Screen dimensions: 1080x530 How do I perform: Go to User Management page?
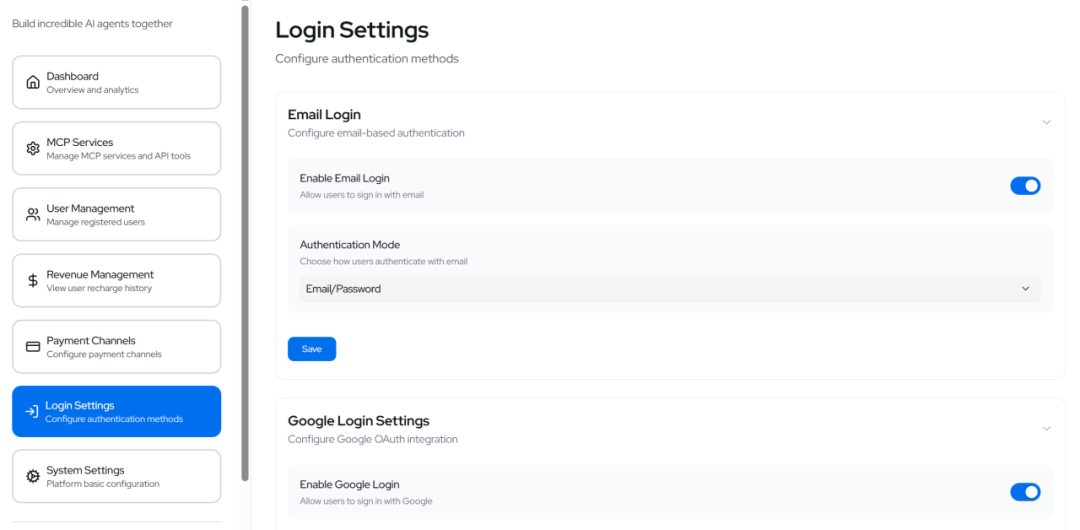click(x=116, y=215)
